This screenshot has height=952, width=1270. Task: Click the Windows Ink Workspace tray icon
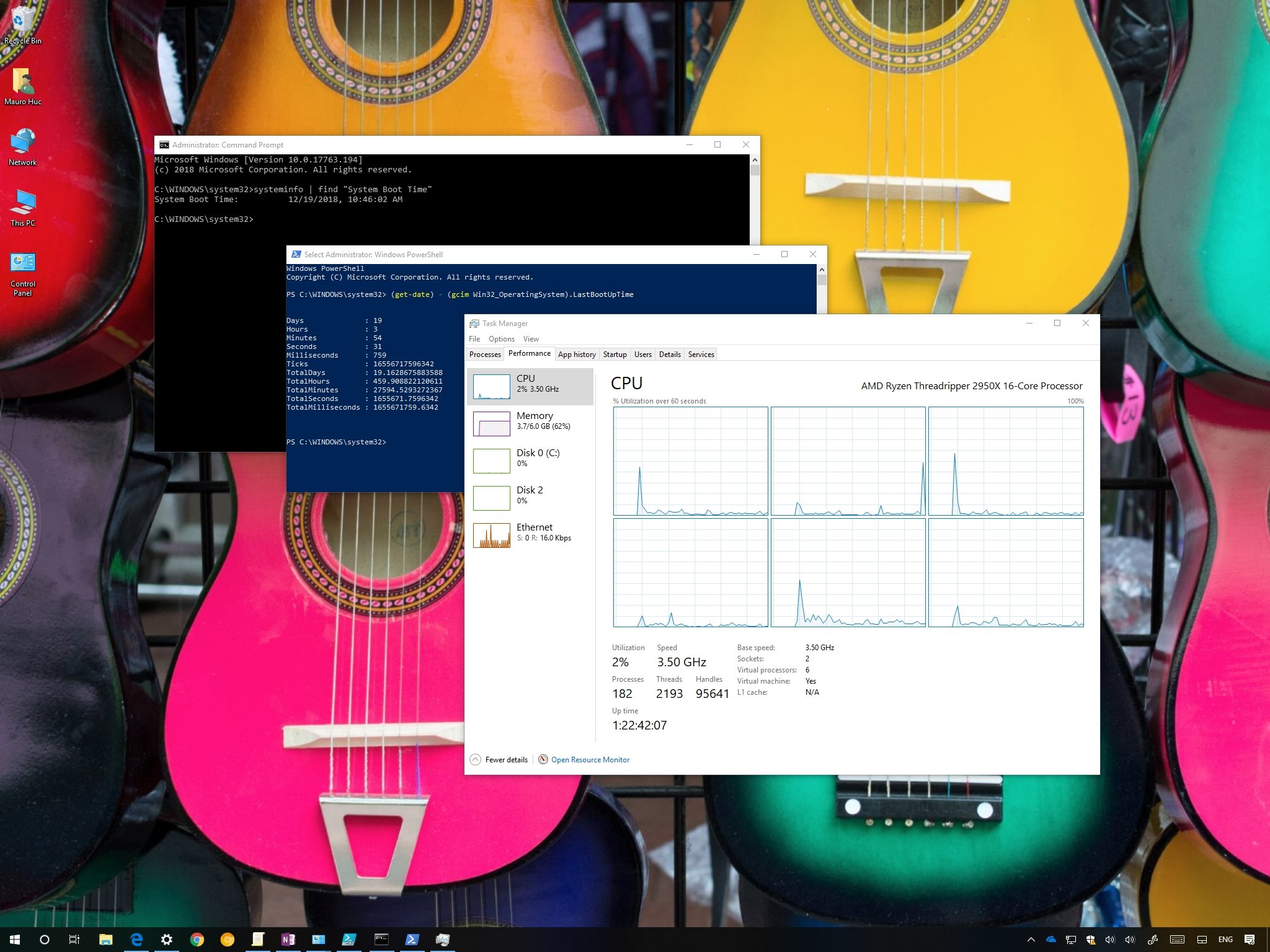(1153, 940)
